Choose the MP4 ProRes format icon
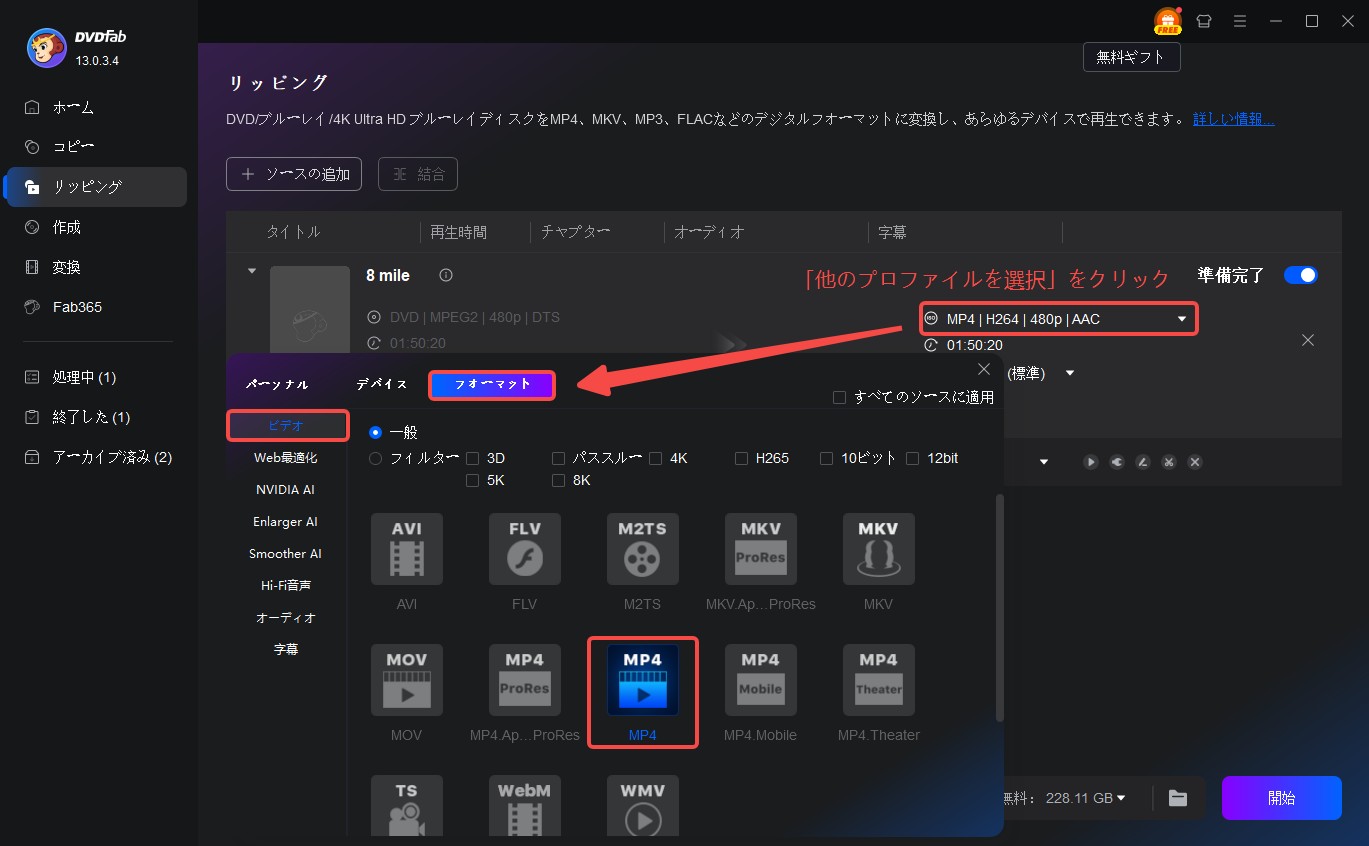This screenshot has width=1369, height=846. coord(525,680)
